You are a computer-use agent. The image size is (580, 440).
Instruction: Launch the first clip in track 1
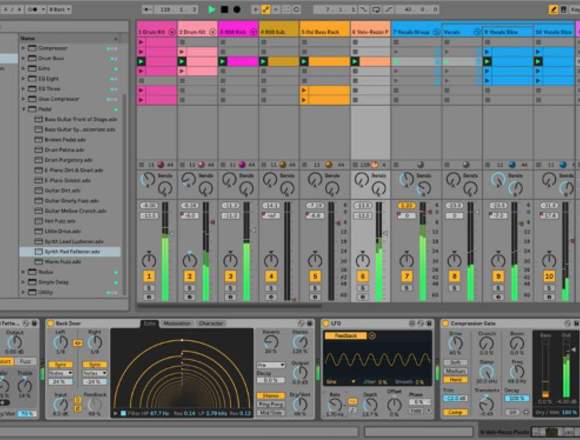141,42
